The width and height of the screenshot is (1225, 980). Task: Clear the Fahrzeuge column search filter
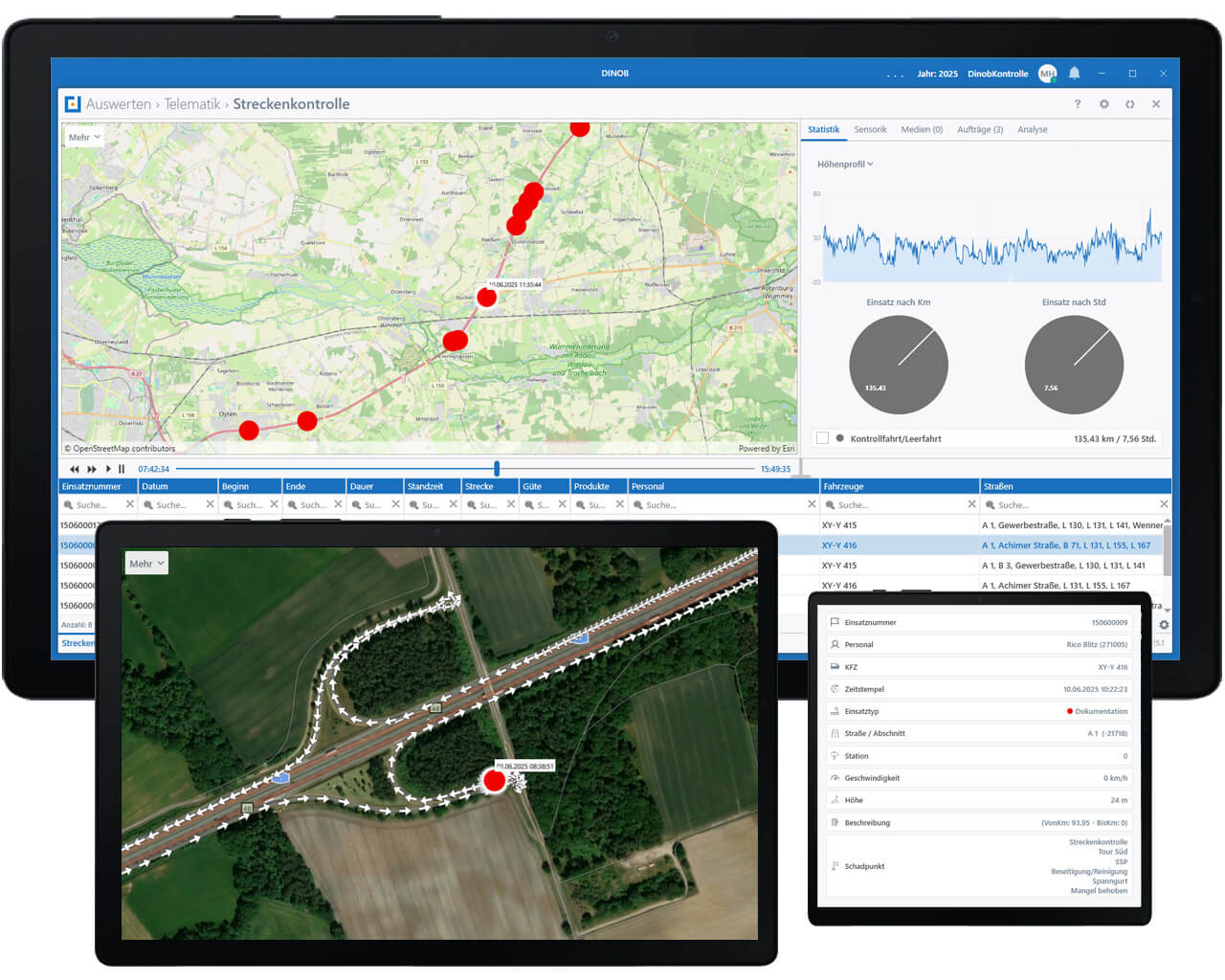click(x=971, y=504)
